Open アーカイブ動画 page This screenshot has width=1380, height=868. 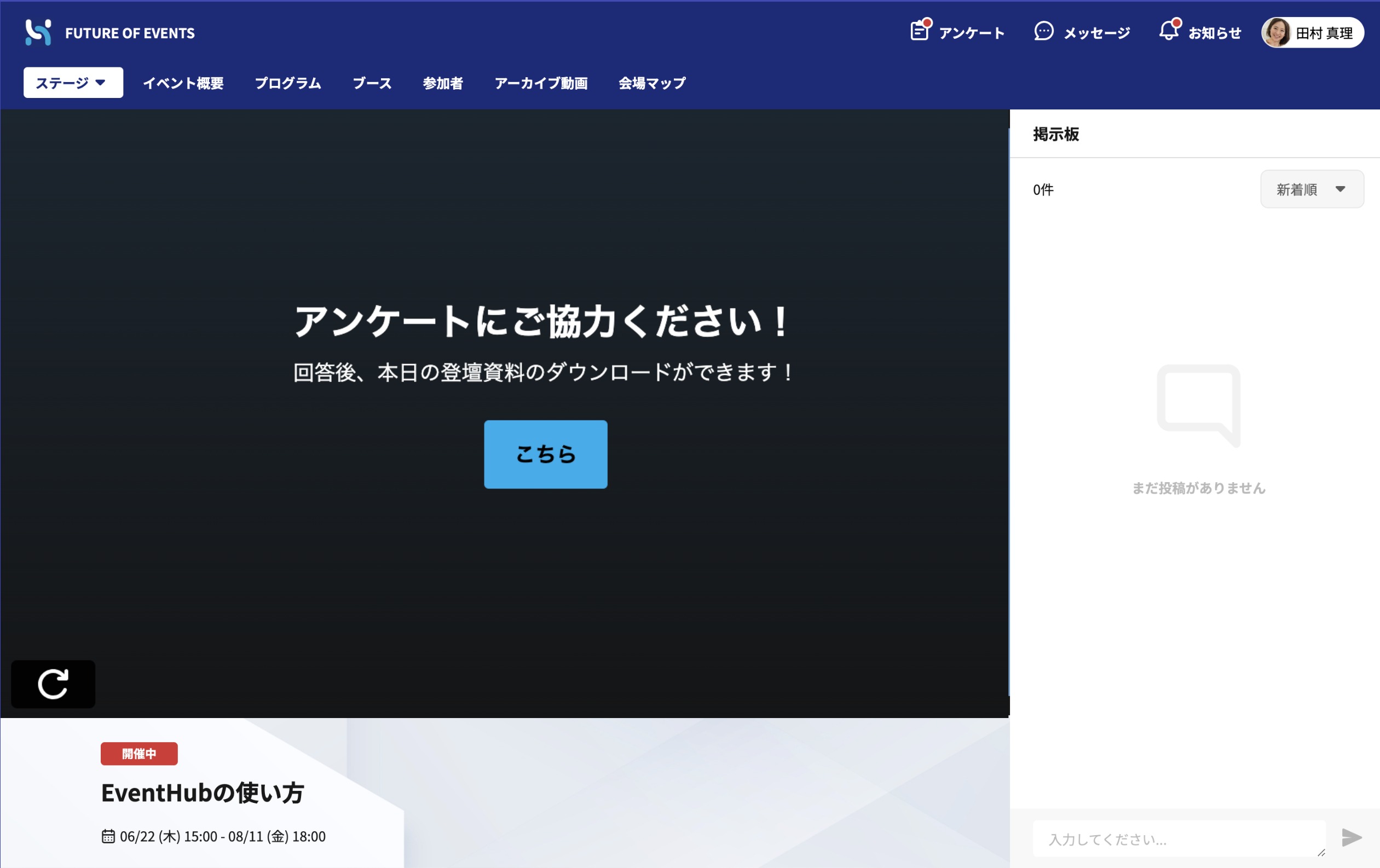541,83
